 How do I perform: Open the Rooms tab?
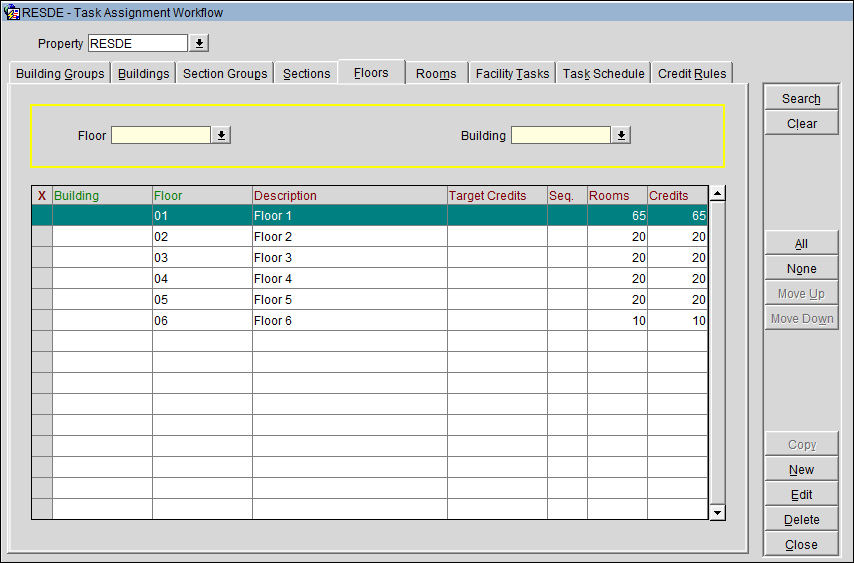(436, 74)
